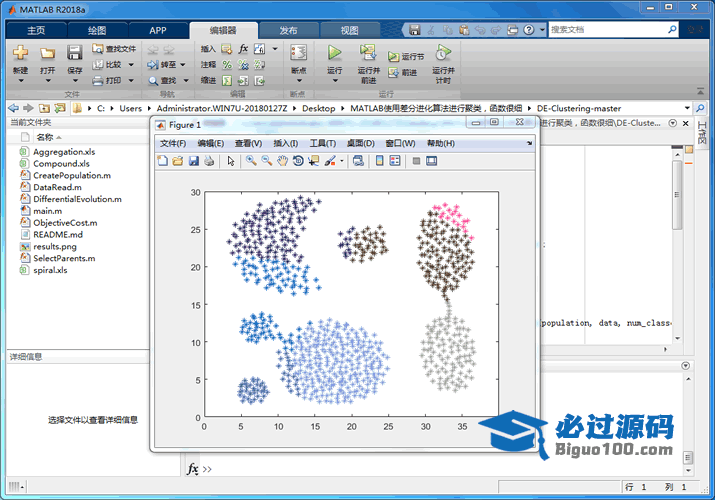
Task: Select main.m in the current folder list
Action: tap(47, 211)
